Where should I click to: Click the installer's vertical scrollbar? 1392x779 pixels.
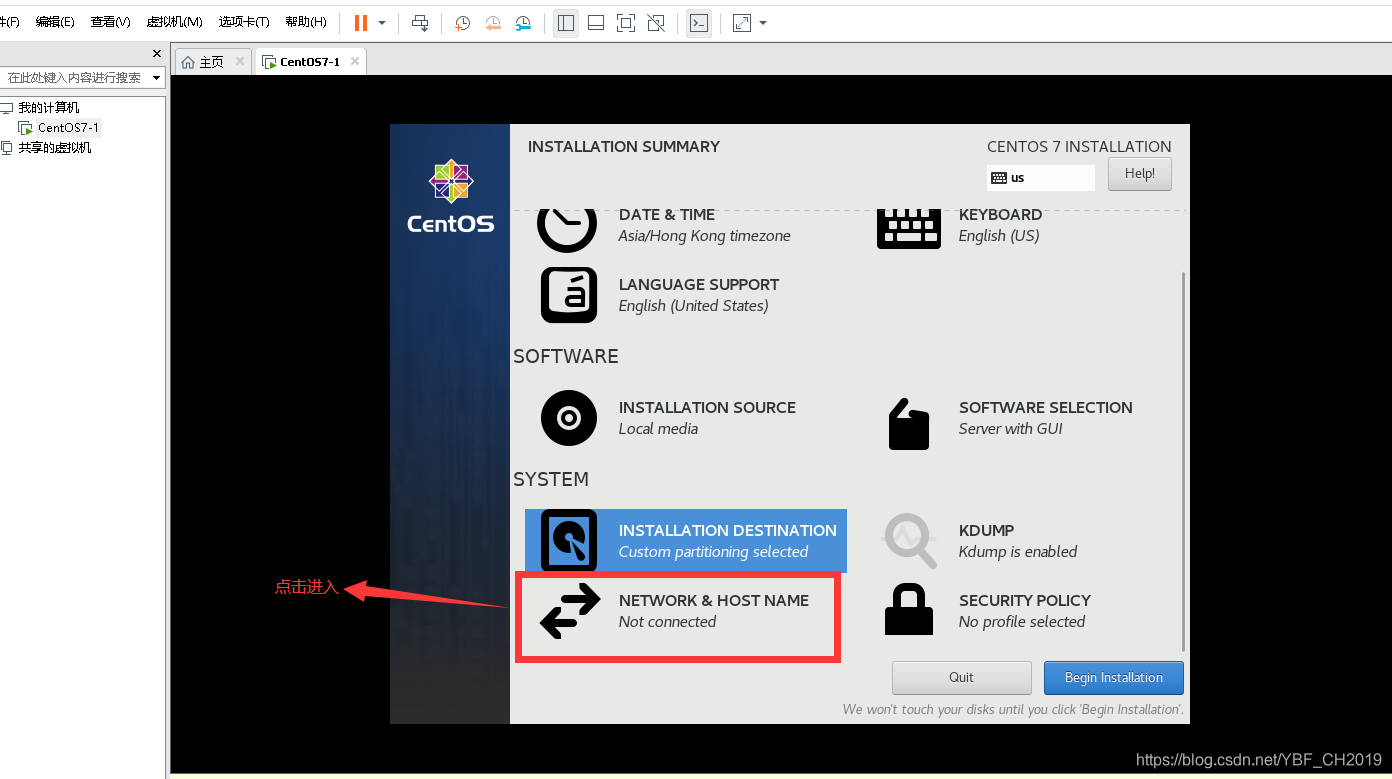[1184, 460]
